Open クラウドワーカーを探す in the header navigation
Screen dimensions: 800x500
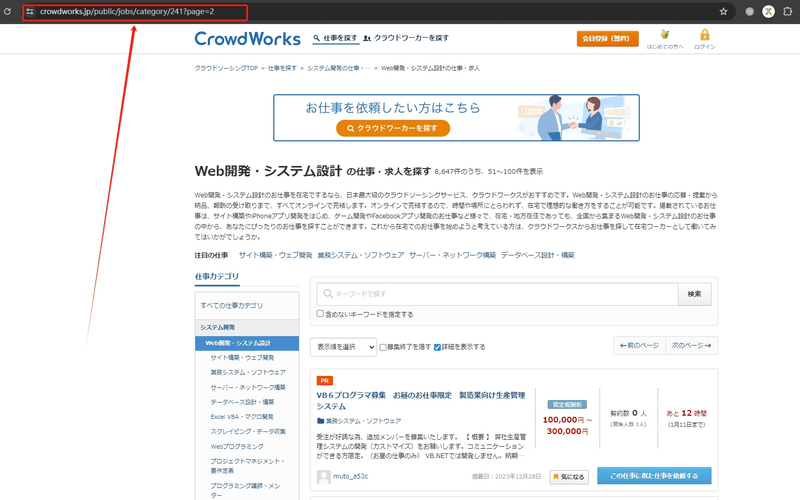406,38
